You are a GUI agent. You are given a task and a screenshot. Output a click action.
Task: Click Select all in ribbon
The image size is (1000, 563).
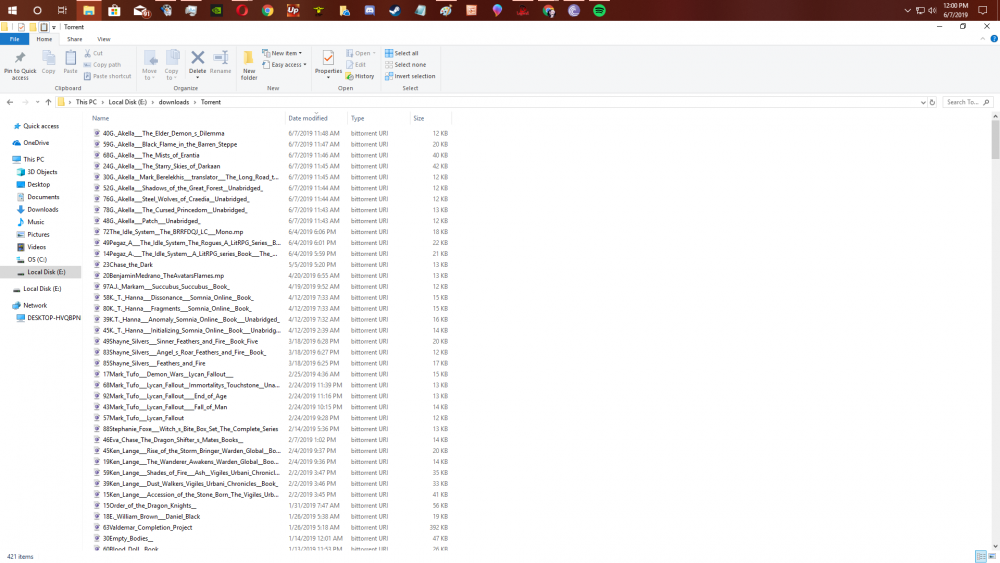click(x=402, y=54)
